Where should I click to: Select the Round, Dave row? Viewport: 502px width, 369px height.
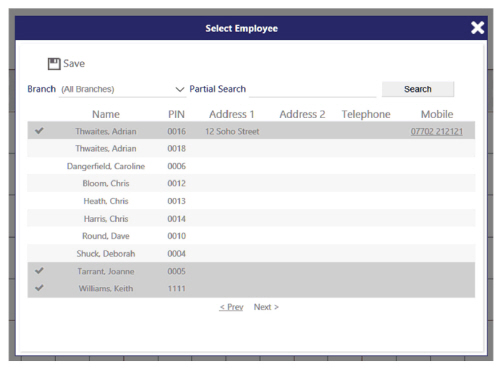pyautogui.click(x=251, y=236)
